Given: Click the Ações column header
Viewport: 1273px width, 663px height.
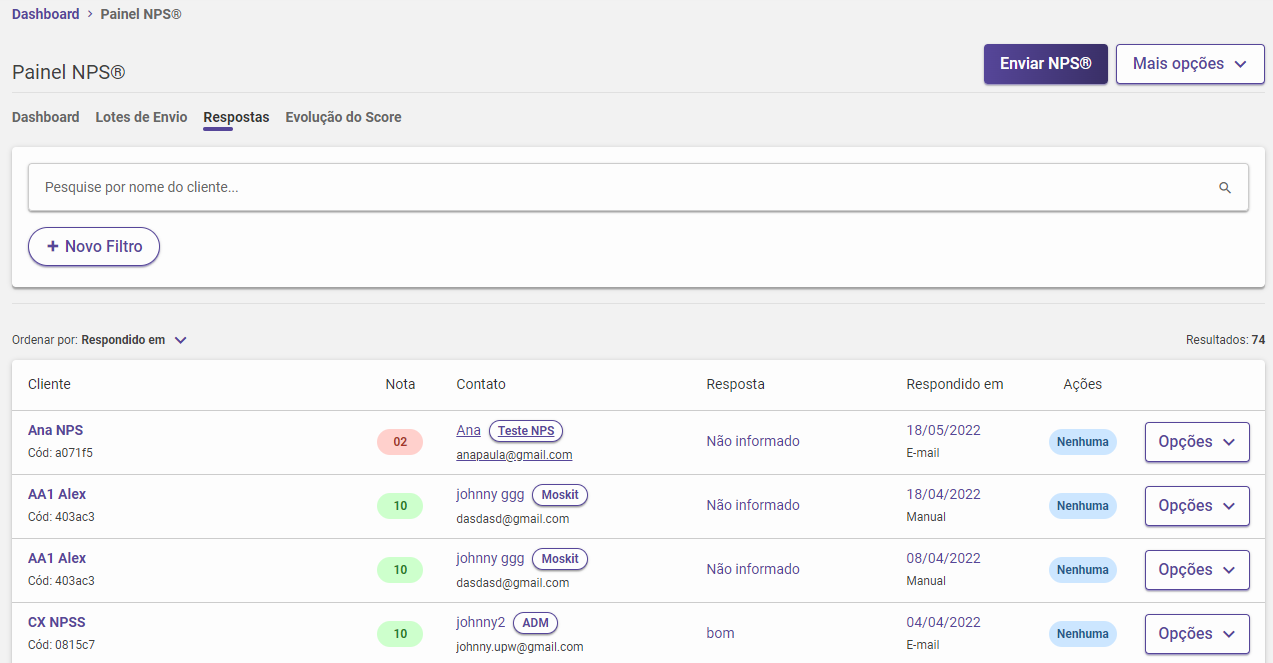Looking at the screenshot, I should 1083,384.
